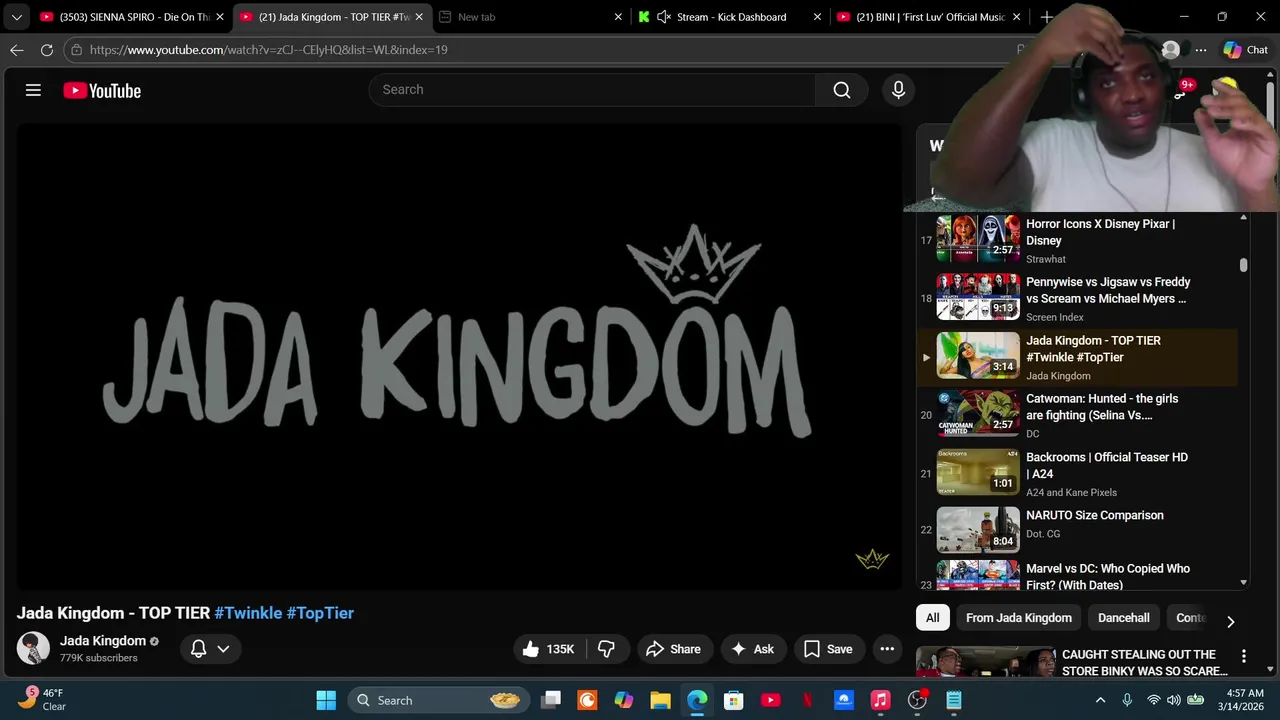
Task: Open Task View on the taskbar
Action: point(550,700)
